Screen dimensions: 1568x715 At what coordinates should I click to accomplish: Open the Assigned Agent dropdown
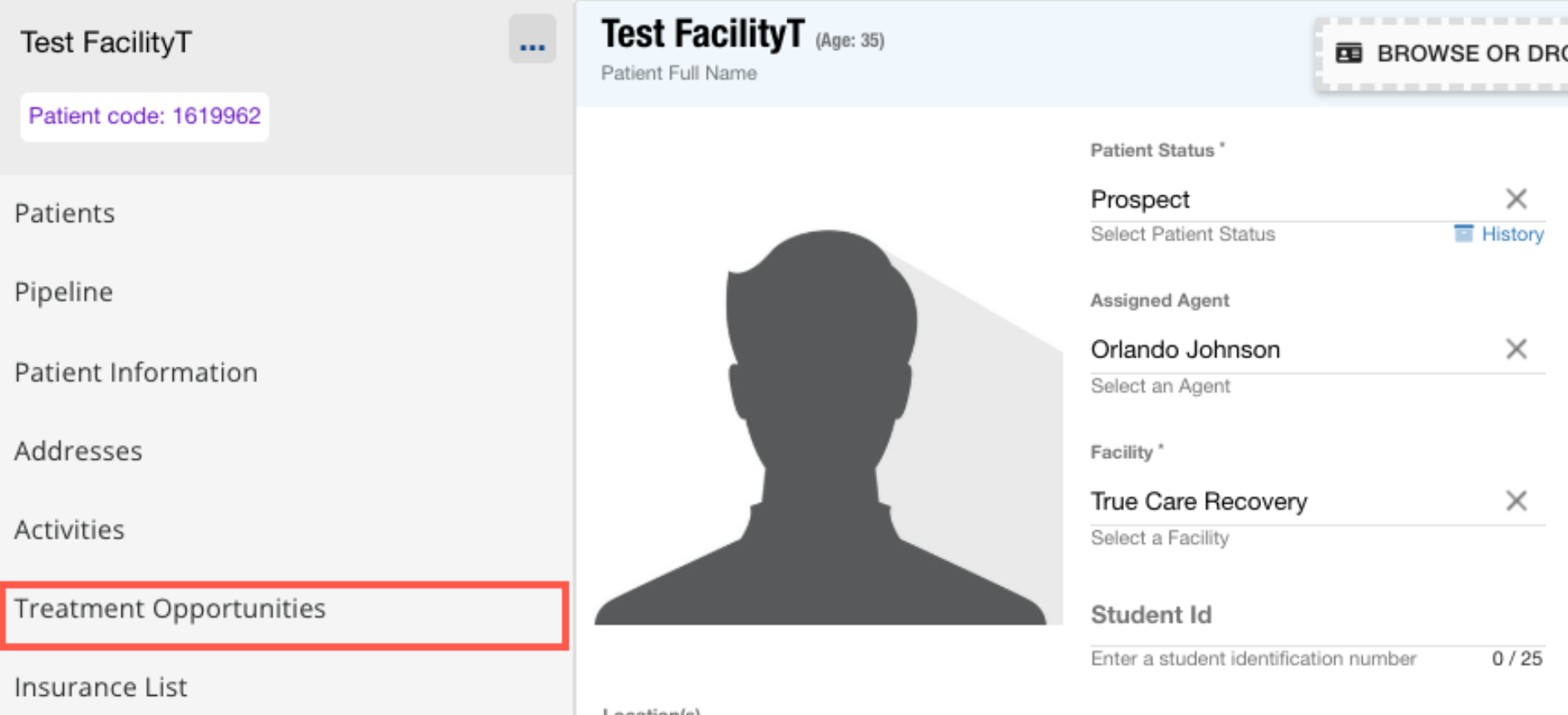(x=1289, y=350)
